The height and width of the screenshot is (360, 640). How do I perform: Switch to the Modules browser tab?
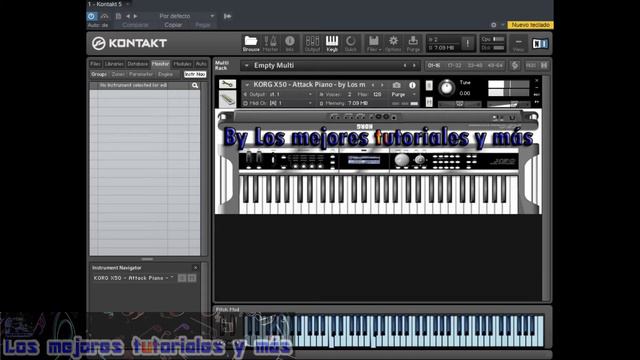(182, 64)
